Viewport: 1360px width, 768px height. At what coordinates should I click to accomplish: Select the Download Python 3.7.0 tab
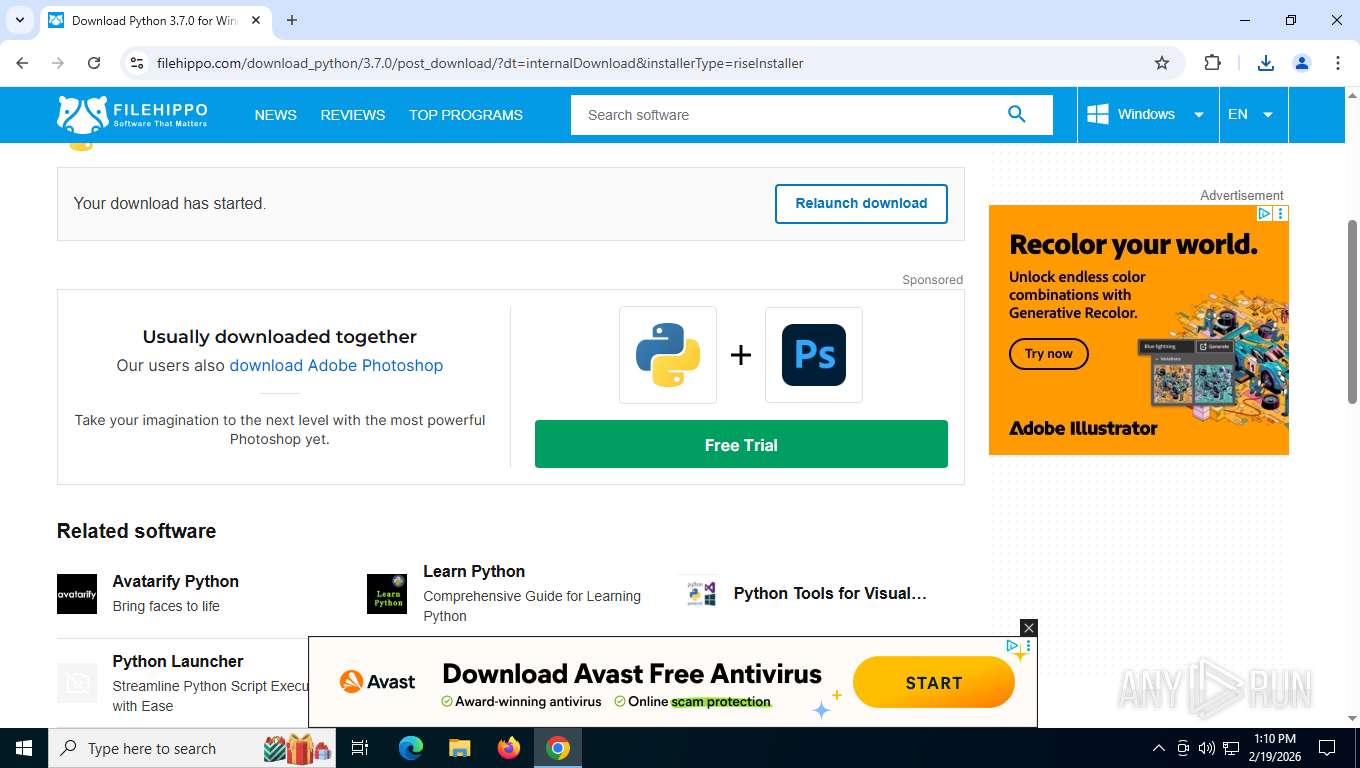point(153,20)
